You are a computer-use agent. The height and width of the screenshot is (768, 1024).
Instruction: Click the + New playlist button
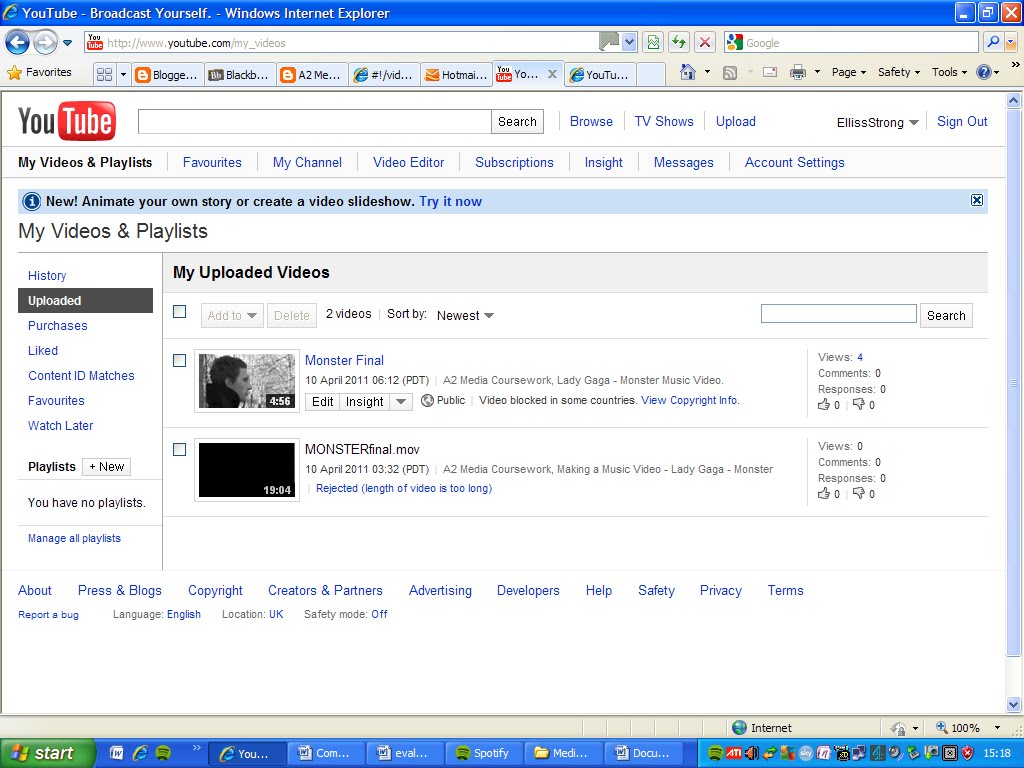[x=106, y=467]
